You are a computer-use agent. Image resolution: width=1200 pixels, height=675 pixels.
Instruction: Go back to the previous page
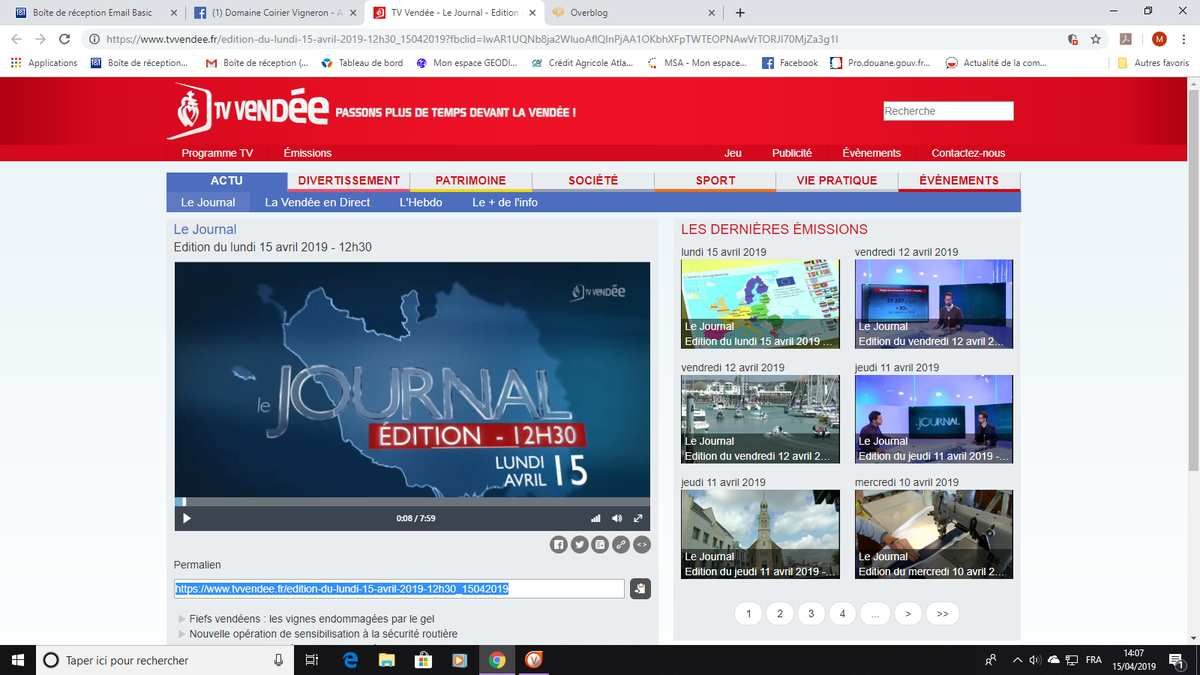pyautogui.click(x=15, y=39)
